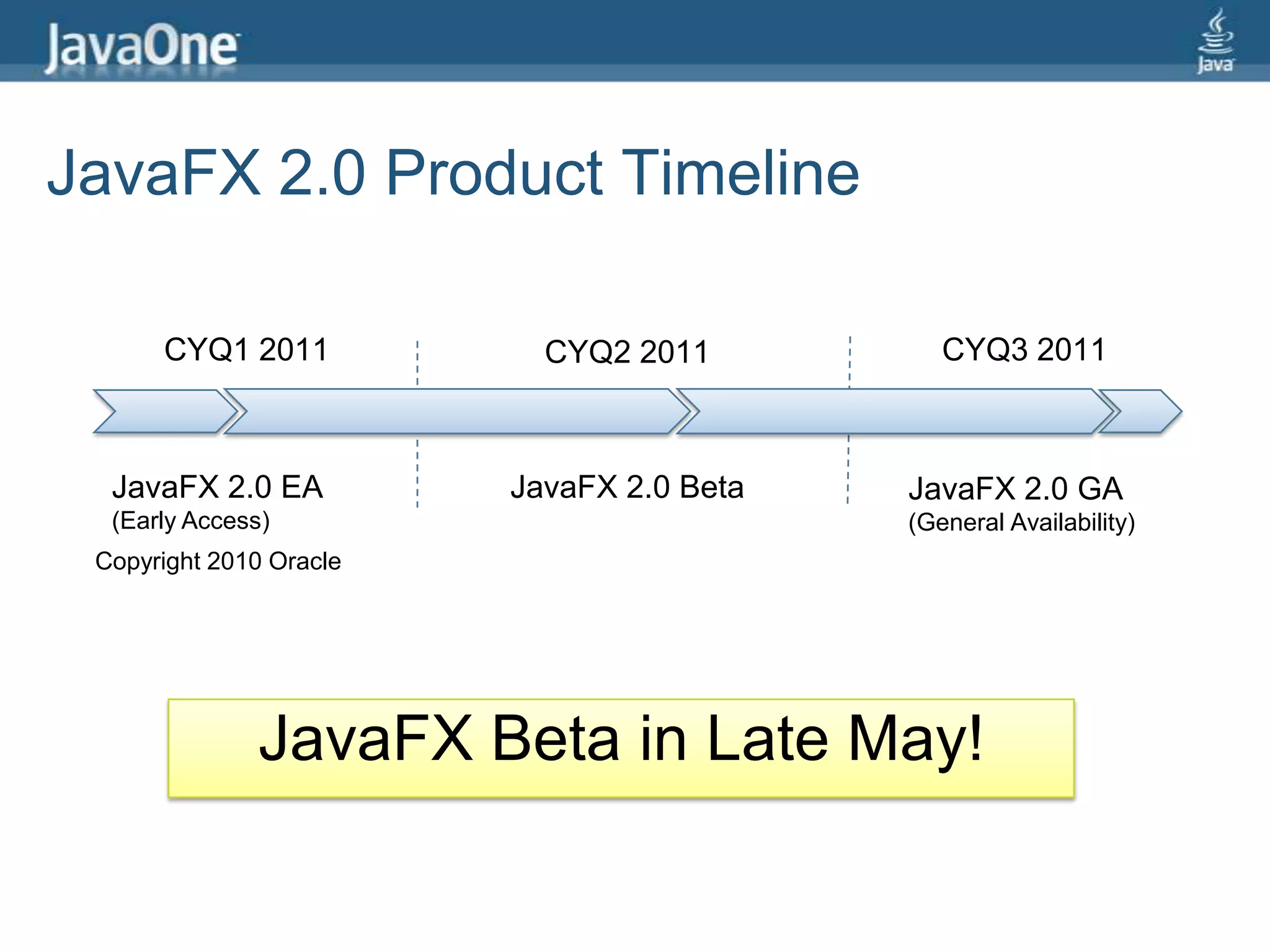Select the CYQ3 2011 label
The height and width of the screenshot is (952, 1270).
[1024, 350]
